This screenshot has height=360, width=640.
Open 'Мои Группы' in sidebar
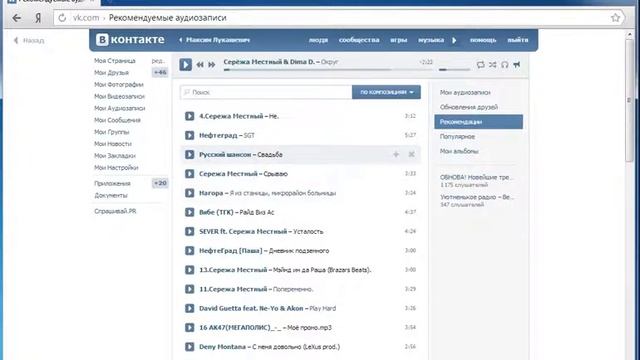(x=111, y=132)
